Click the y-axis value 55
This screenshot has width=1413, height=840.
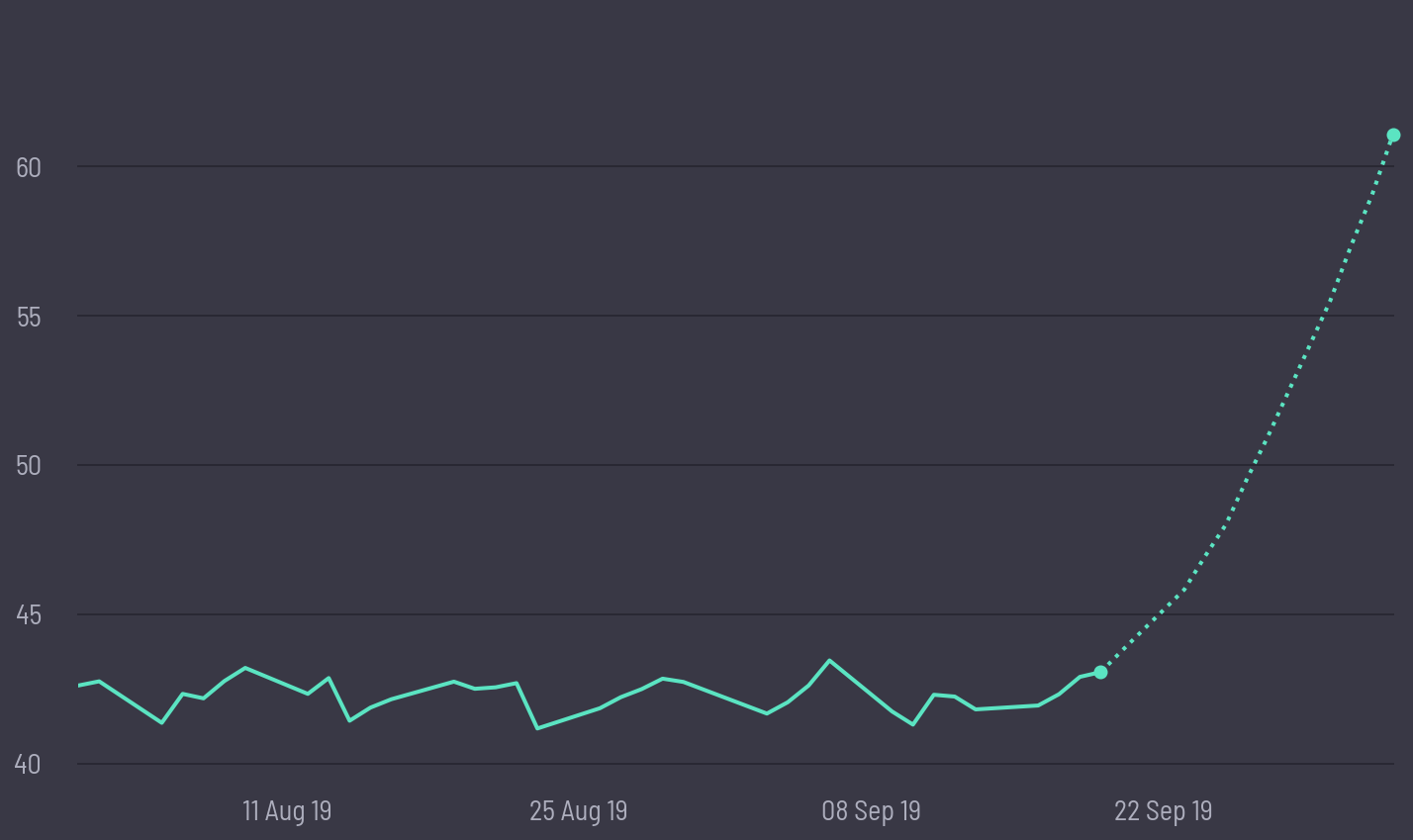29,317
